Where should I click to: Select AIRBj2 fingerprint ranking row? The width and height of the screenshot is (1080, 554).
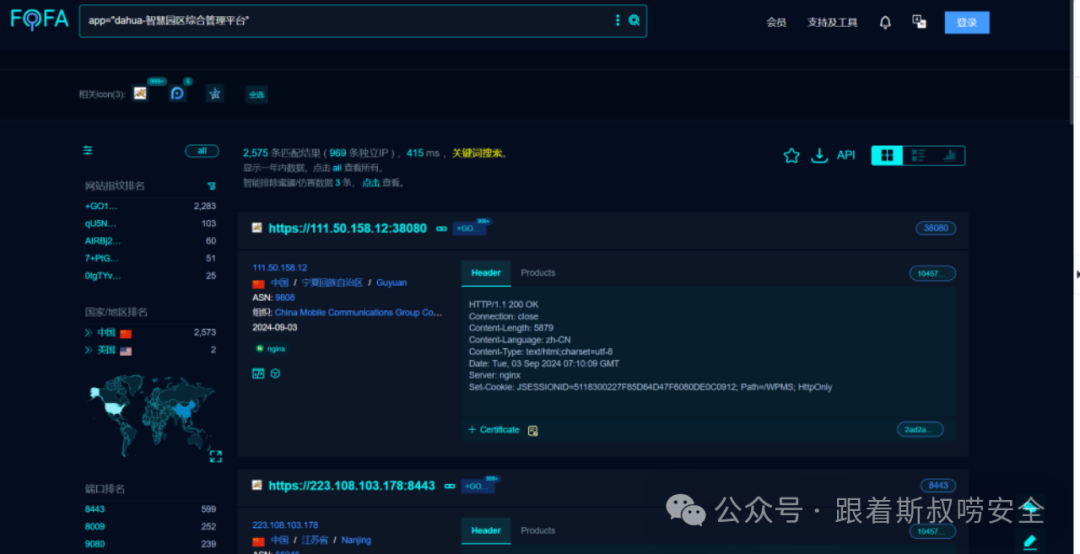pos(150,240)
